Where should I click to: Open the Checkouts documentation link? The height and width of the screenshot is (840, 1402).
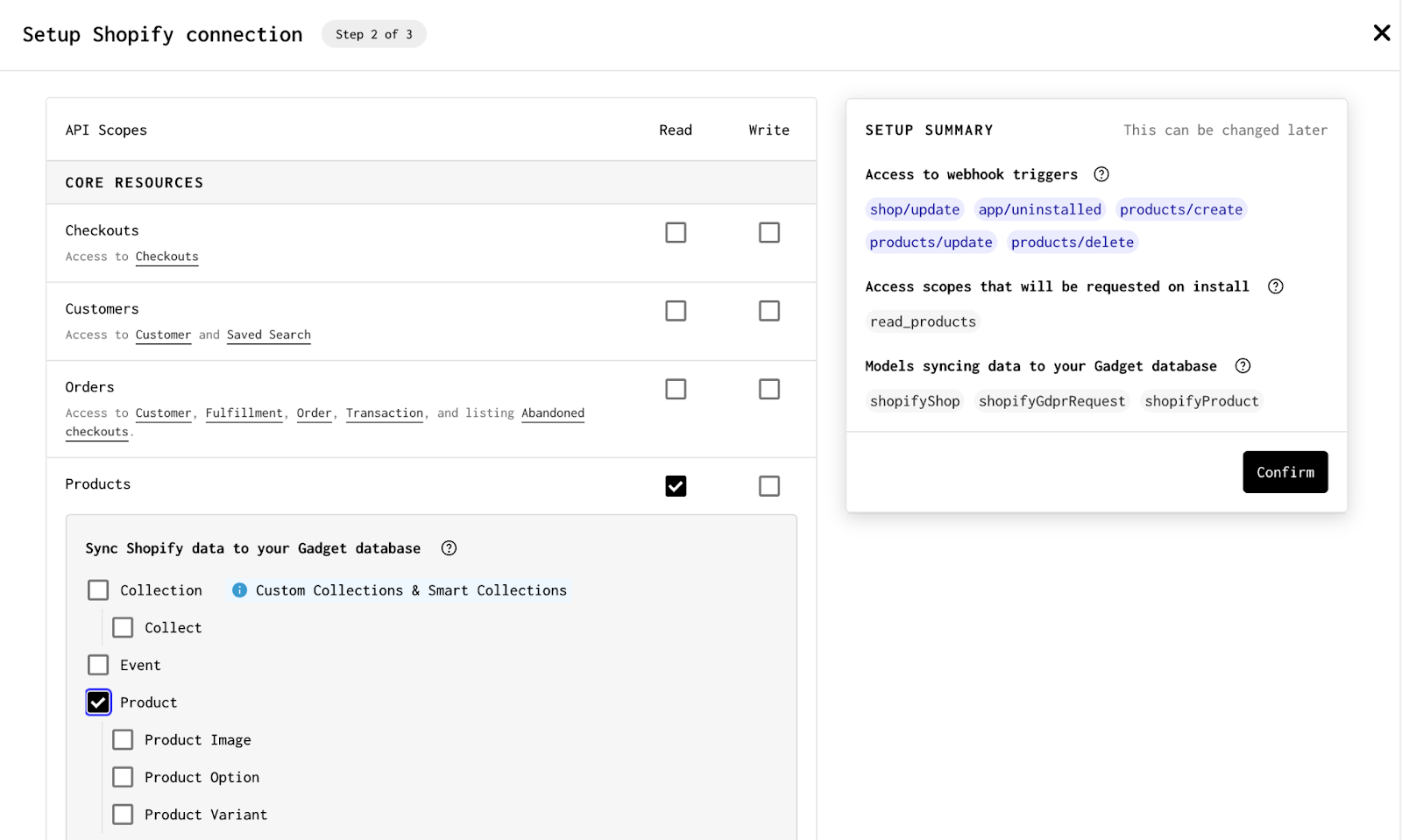166,257
